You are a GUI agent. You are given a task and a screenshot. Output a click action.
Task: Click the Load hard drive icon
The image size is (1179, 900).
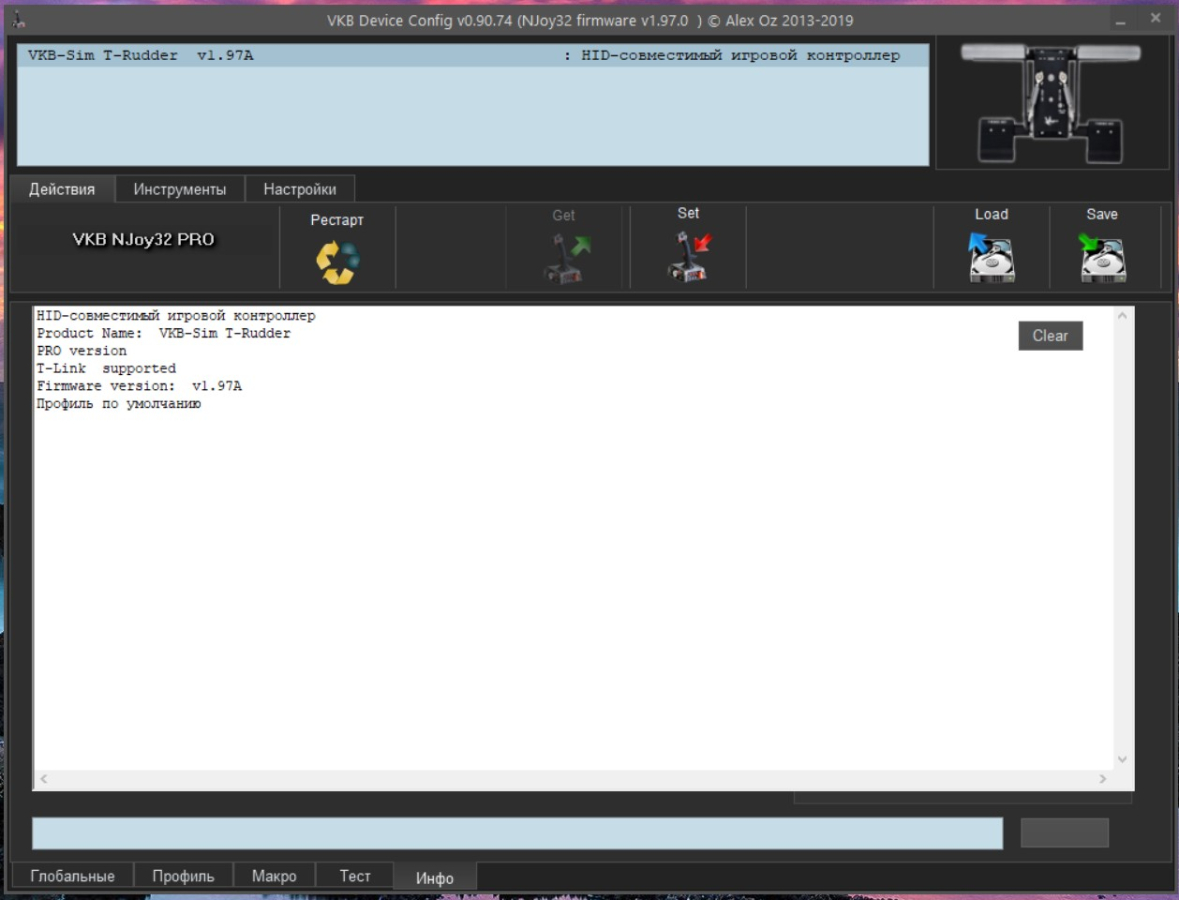(991, 257)
